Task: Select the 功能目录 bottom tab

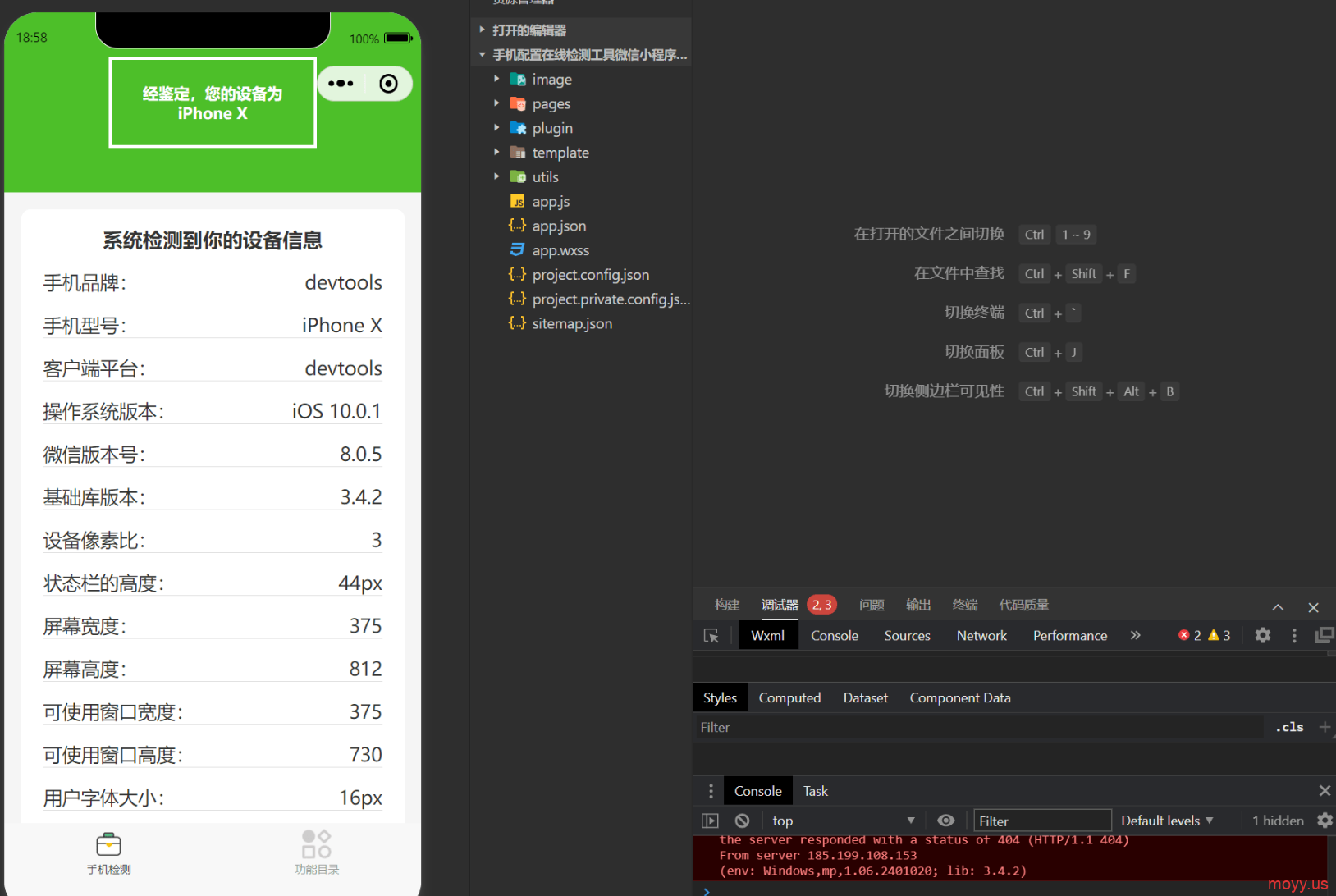Action: pyautogui.click(x=317, y=853)
